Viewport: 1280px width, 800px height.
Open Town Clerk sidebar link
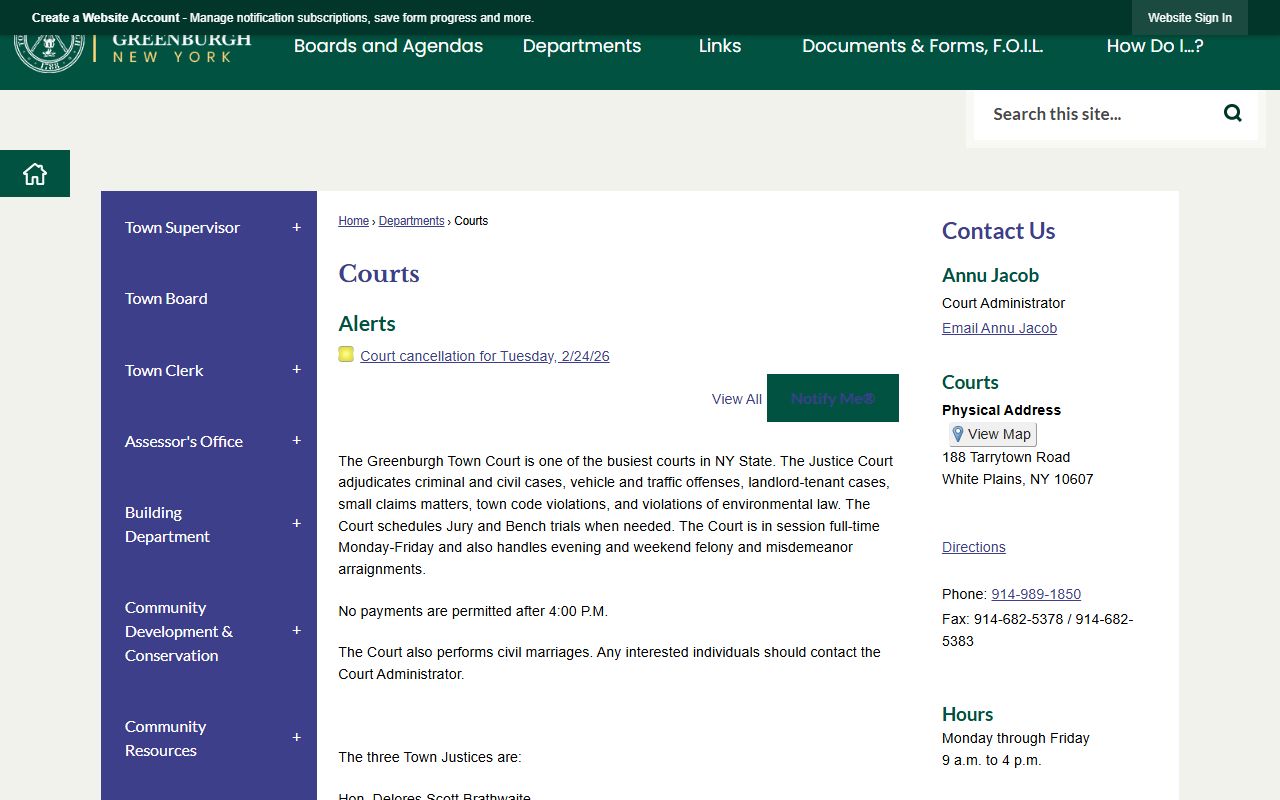[164, 370]
